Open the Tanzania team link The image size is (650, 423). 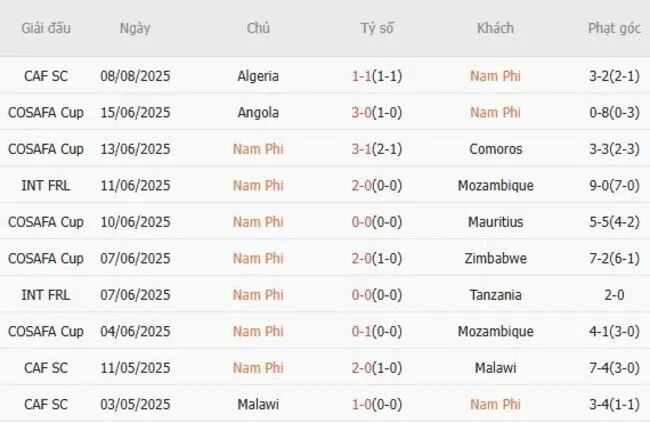pyautogui.click(x=496, y=295)
